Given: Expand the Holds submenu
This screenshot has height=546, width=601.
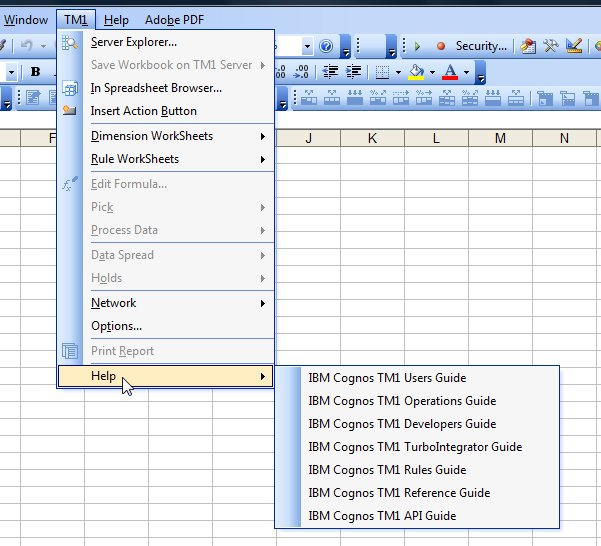Looking at the screenshot, I should [166, 278].
